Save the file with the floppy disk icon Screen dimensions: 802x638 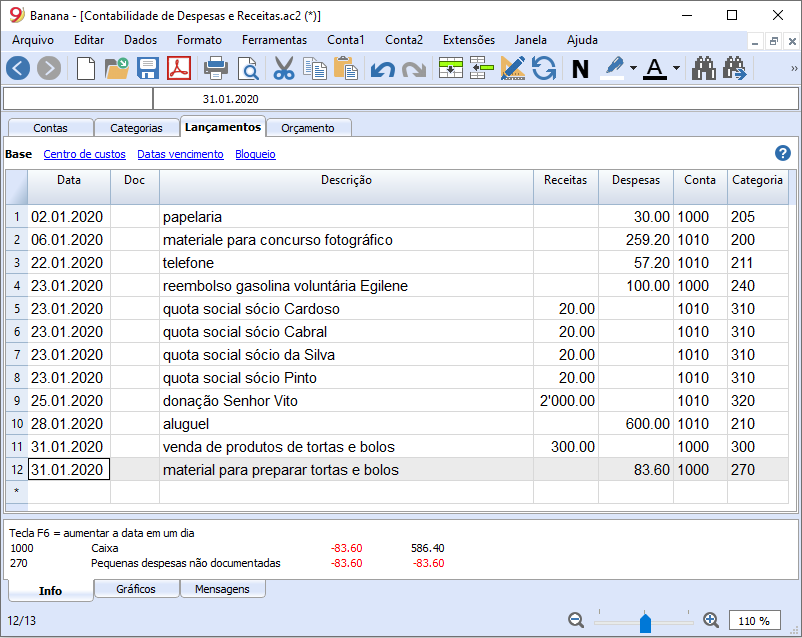pos(148,68)
